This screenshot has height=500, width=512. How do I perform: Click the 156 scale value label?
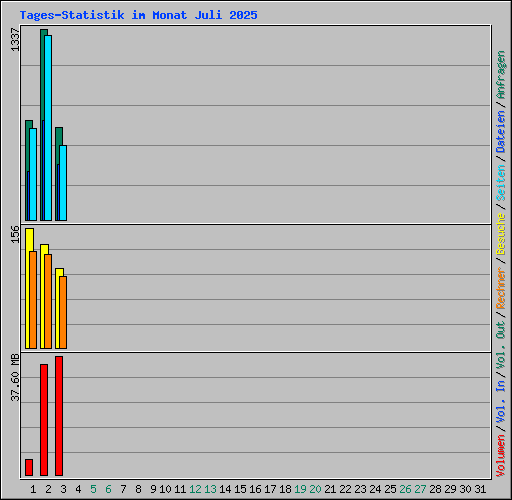coord(15,234)
